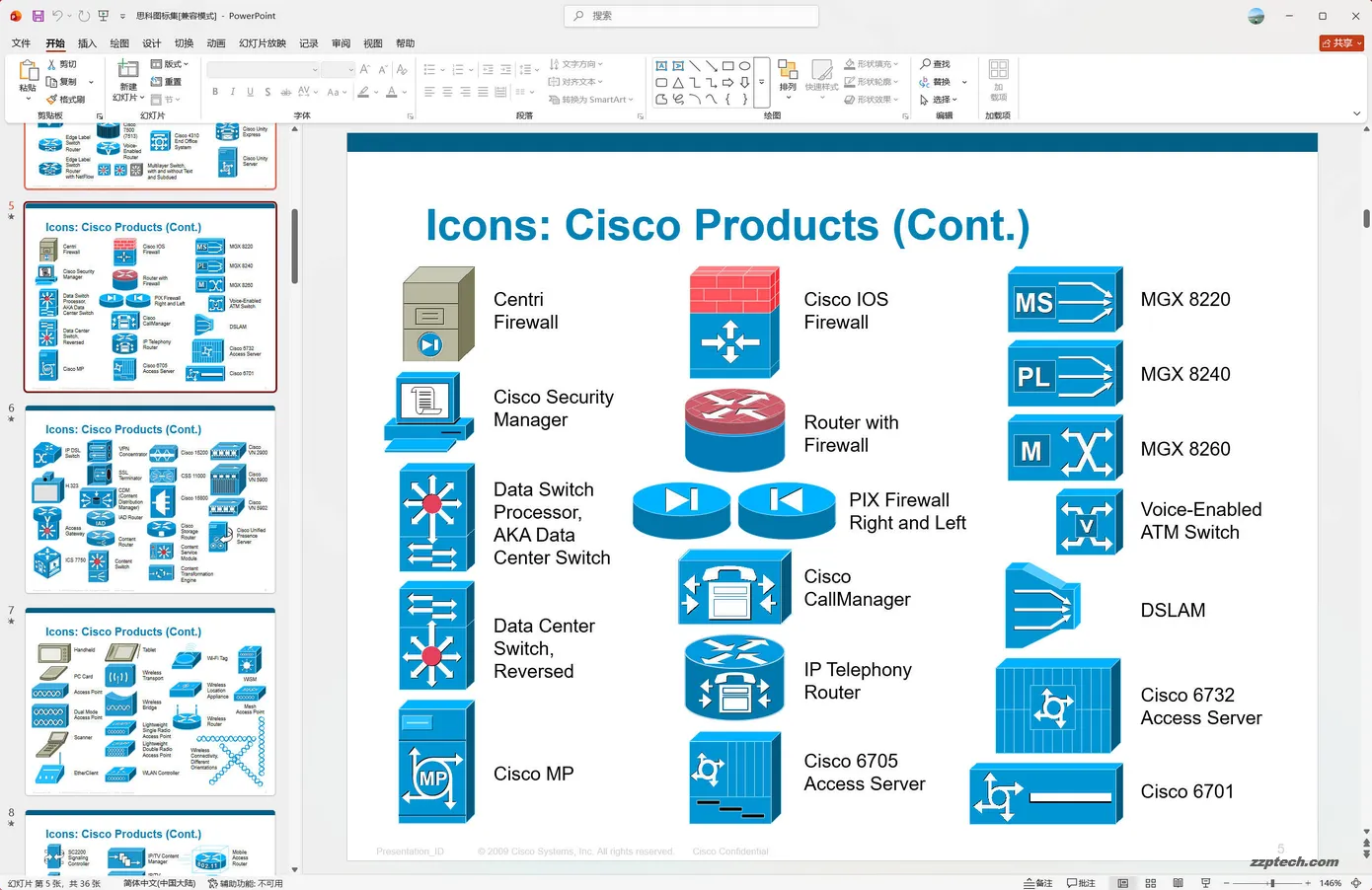
Task: Open the Slide Show (幻灯片放映) tab
Action: [x=263, y=43]
